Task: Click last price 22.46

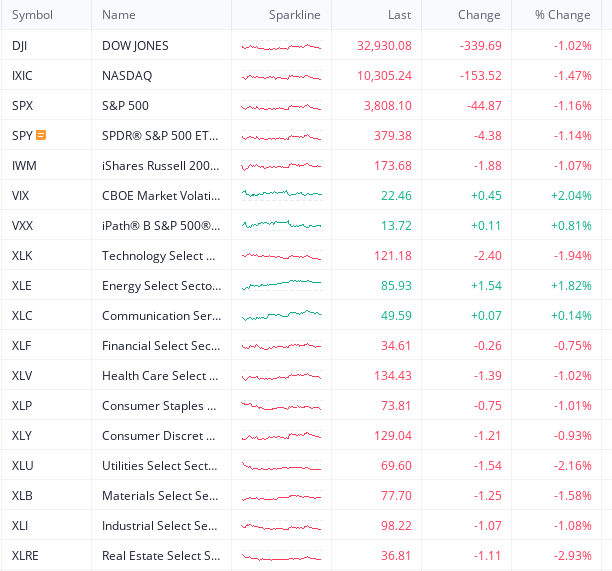Action: coord(396,196)
